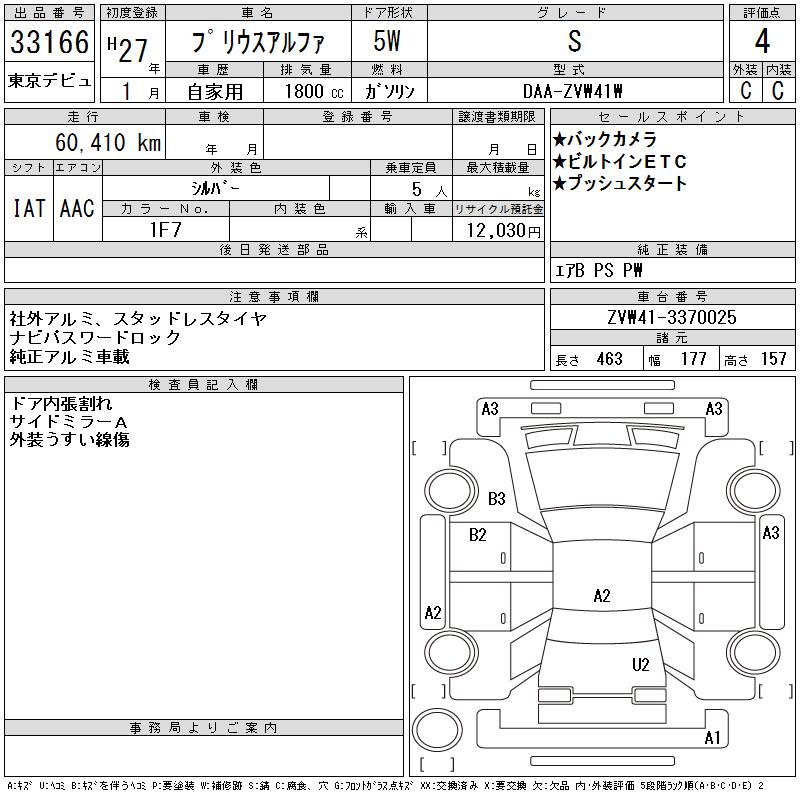Image resolution: width=800 pixels, height=800 pixels.
Task: Click the model code DAA-ZVW41W
Action: [573, 91]
